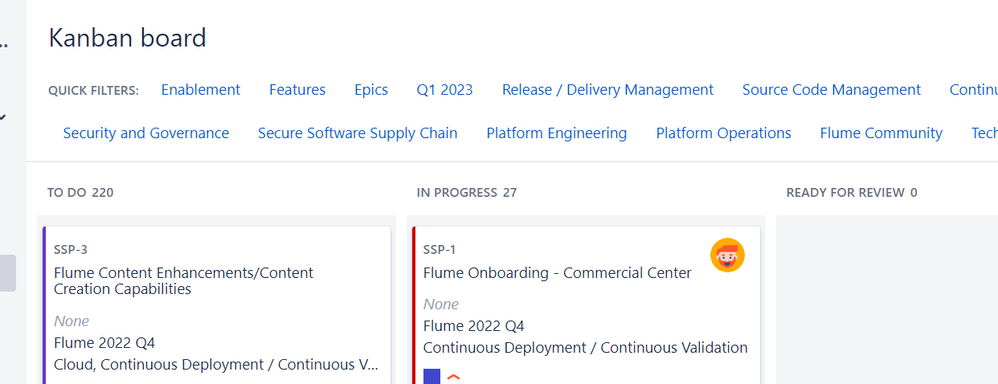Click the red priority chevron on SSP-1
This screenshot has height=384, width=998.
[x=453, y=378]
